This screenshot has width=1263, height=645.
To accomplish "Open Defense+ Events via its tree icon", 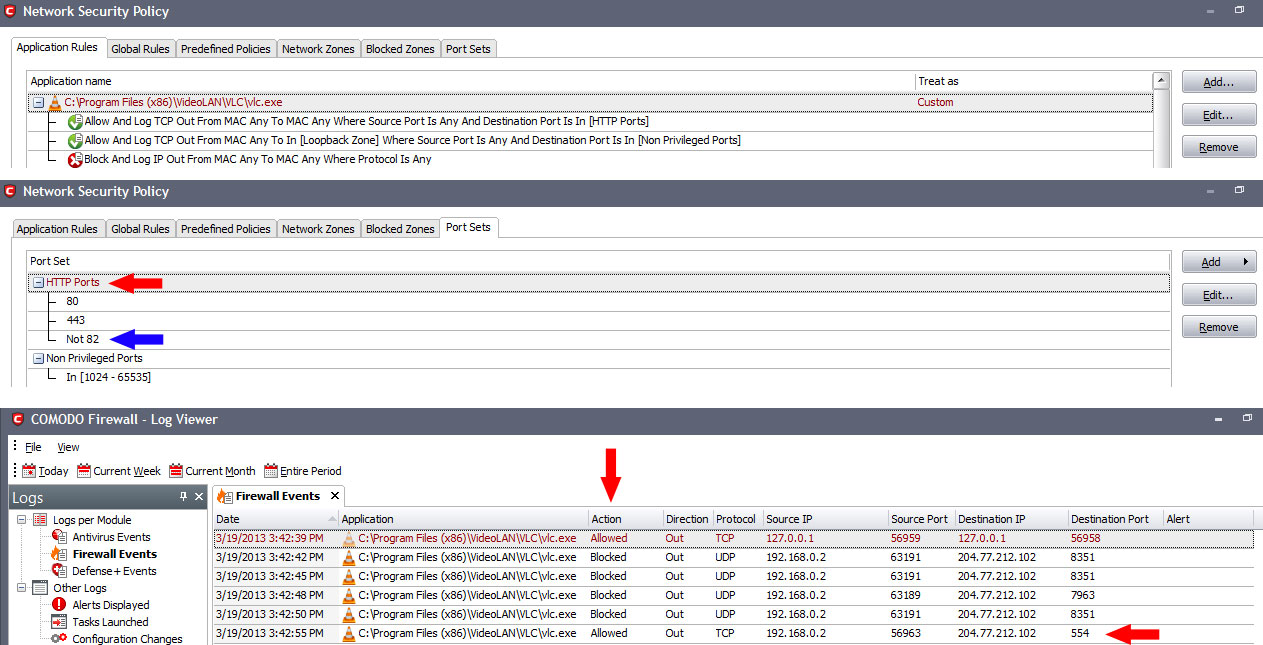I will point(58,571).
